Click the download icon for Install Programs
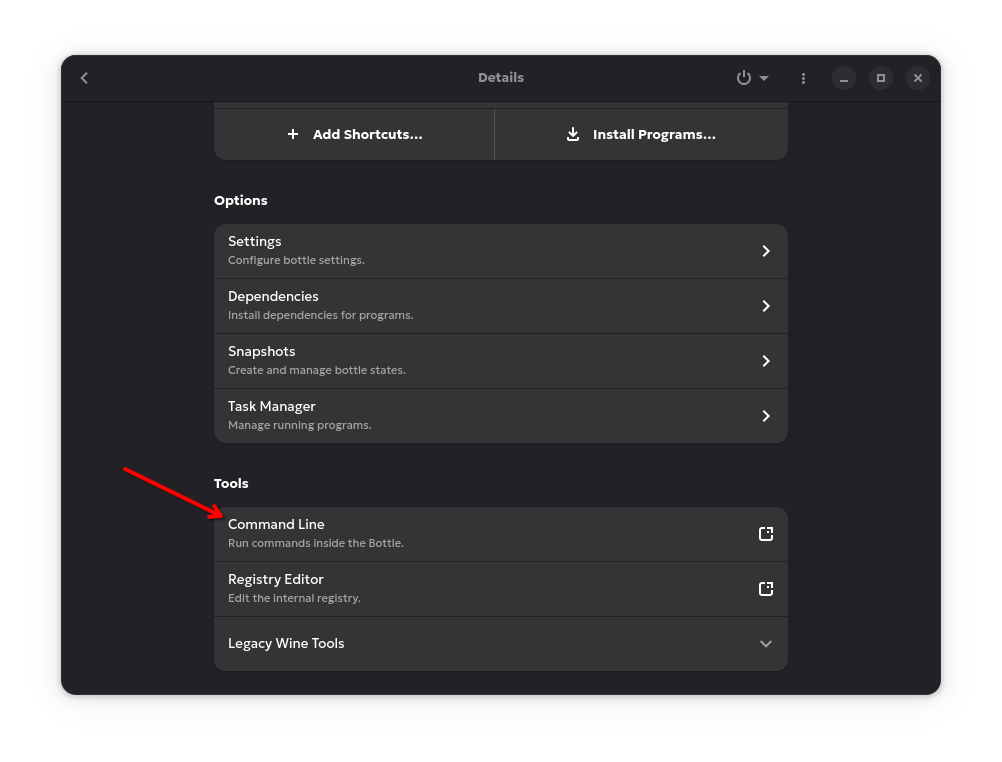 click(x=573, y=134)
